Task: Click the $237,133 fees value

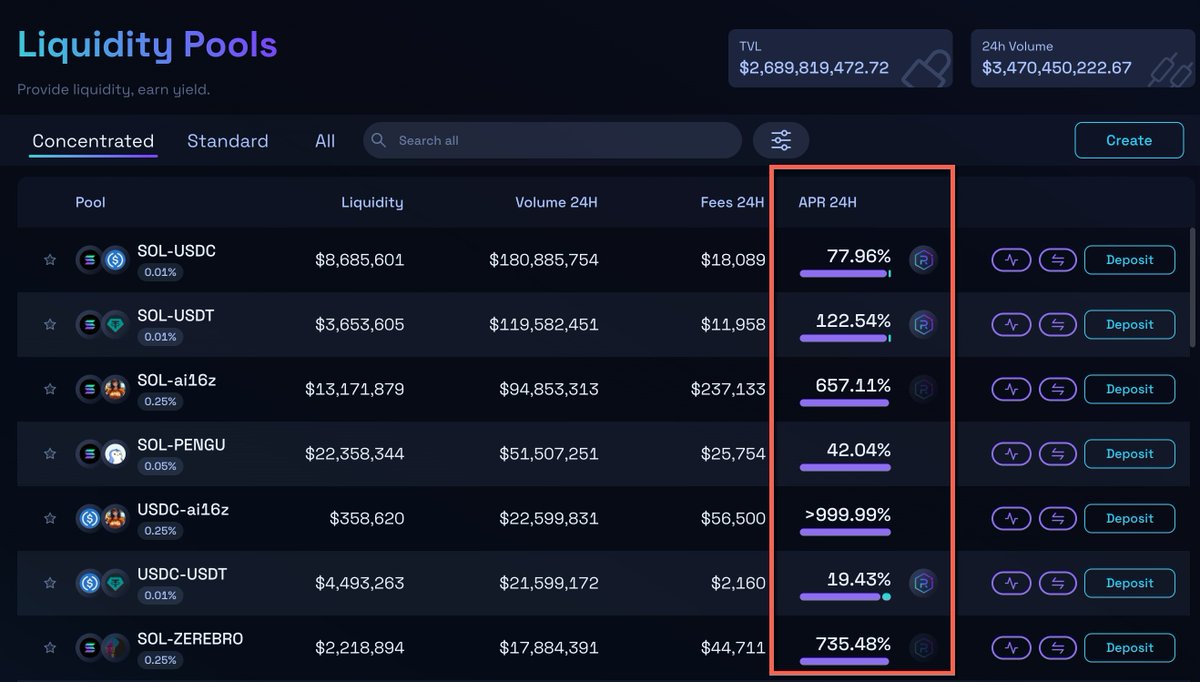Action: click(x=728, y=389)
